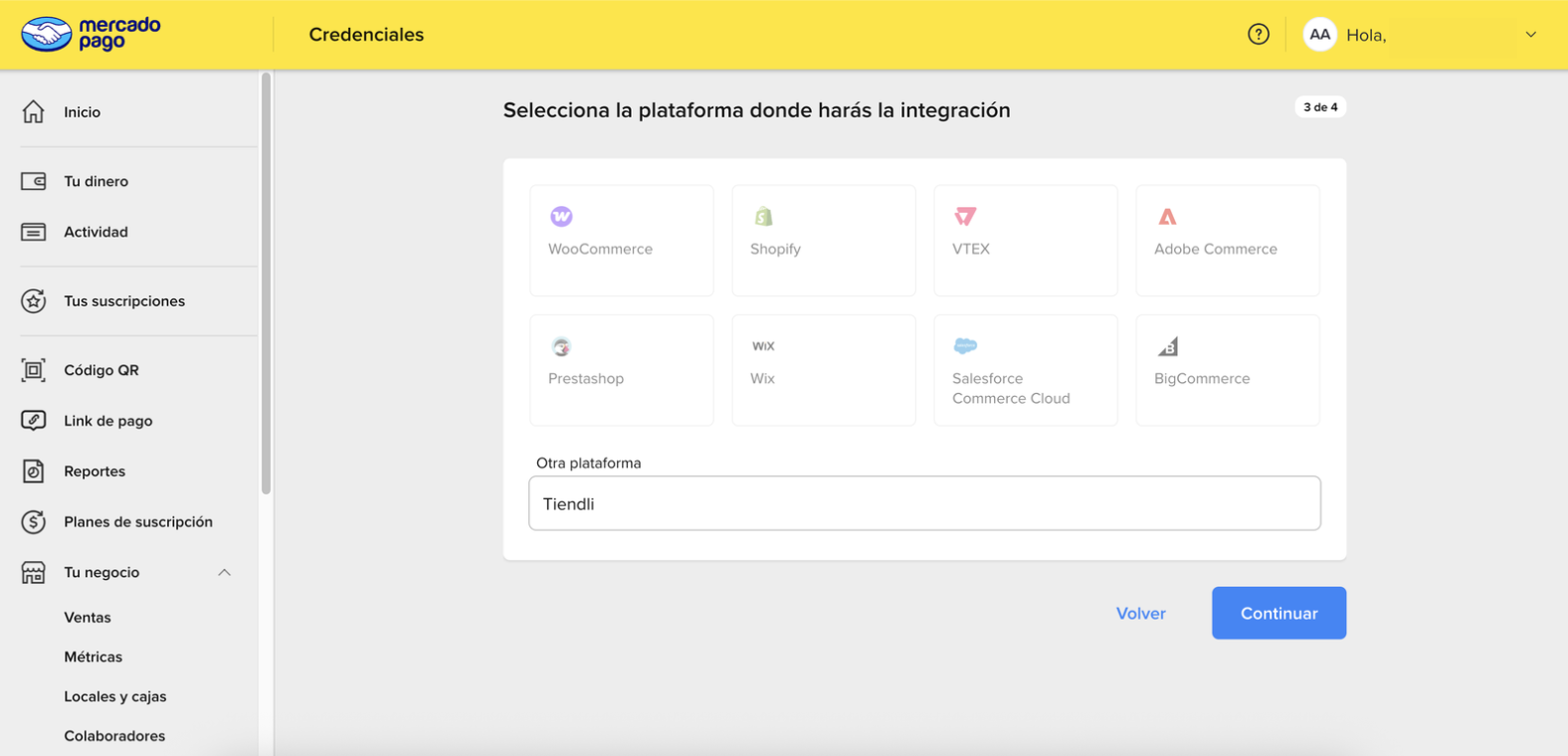1568x756 pixels.
Task: Click the Prestashop logo icon
Action: [561, 346]
